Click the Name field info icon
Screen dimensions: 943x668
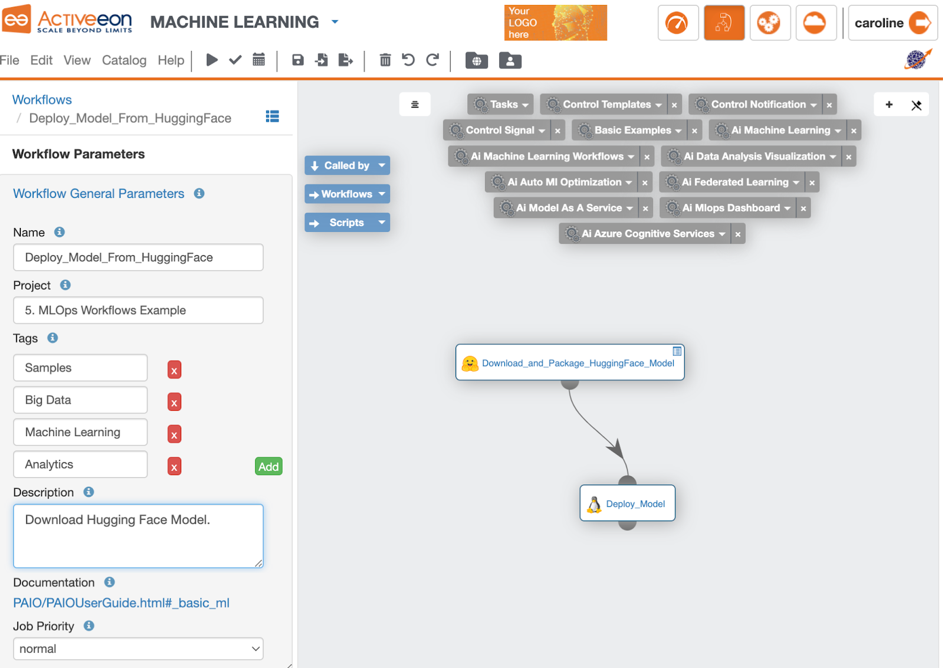point(60,231)
